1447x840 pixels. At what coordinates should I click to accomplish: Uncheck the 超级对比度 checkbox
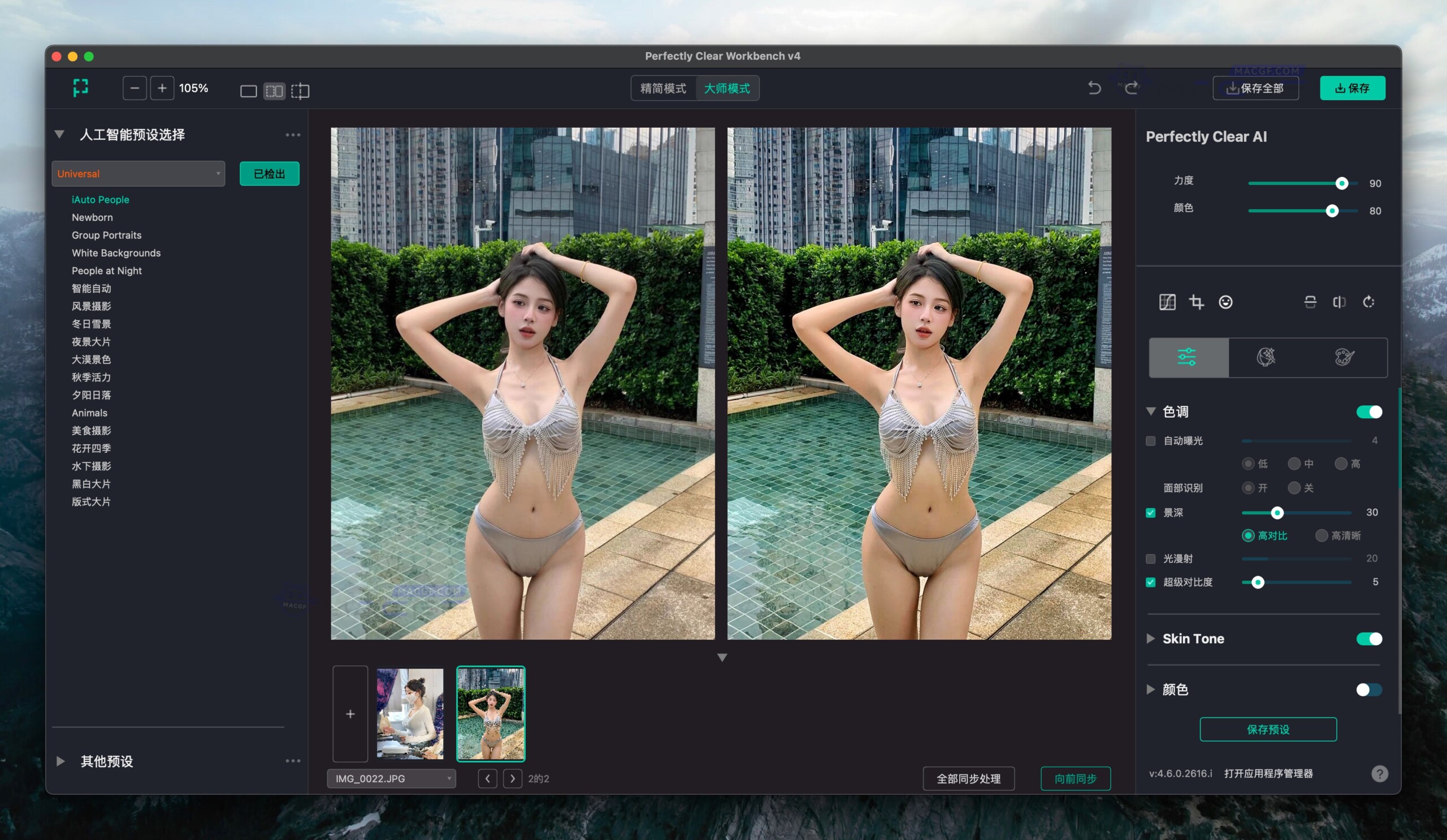click(1151, 582)
